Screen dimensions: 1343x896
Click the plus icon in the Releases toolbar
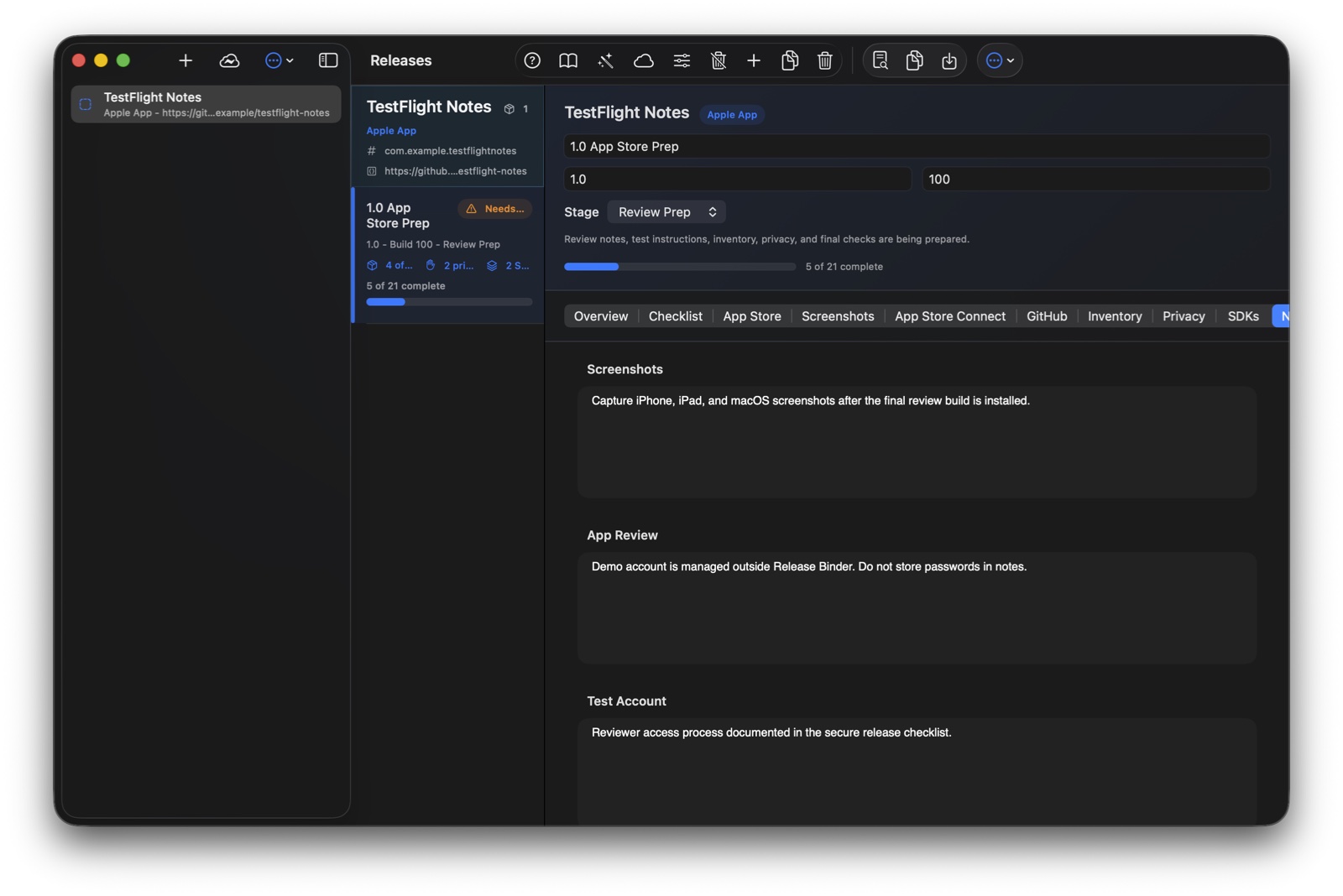click(x=754, y=60)
